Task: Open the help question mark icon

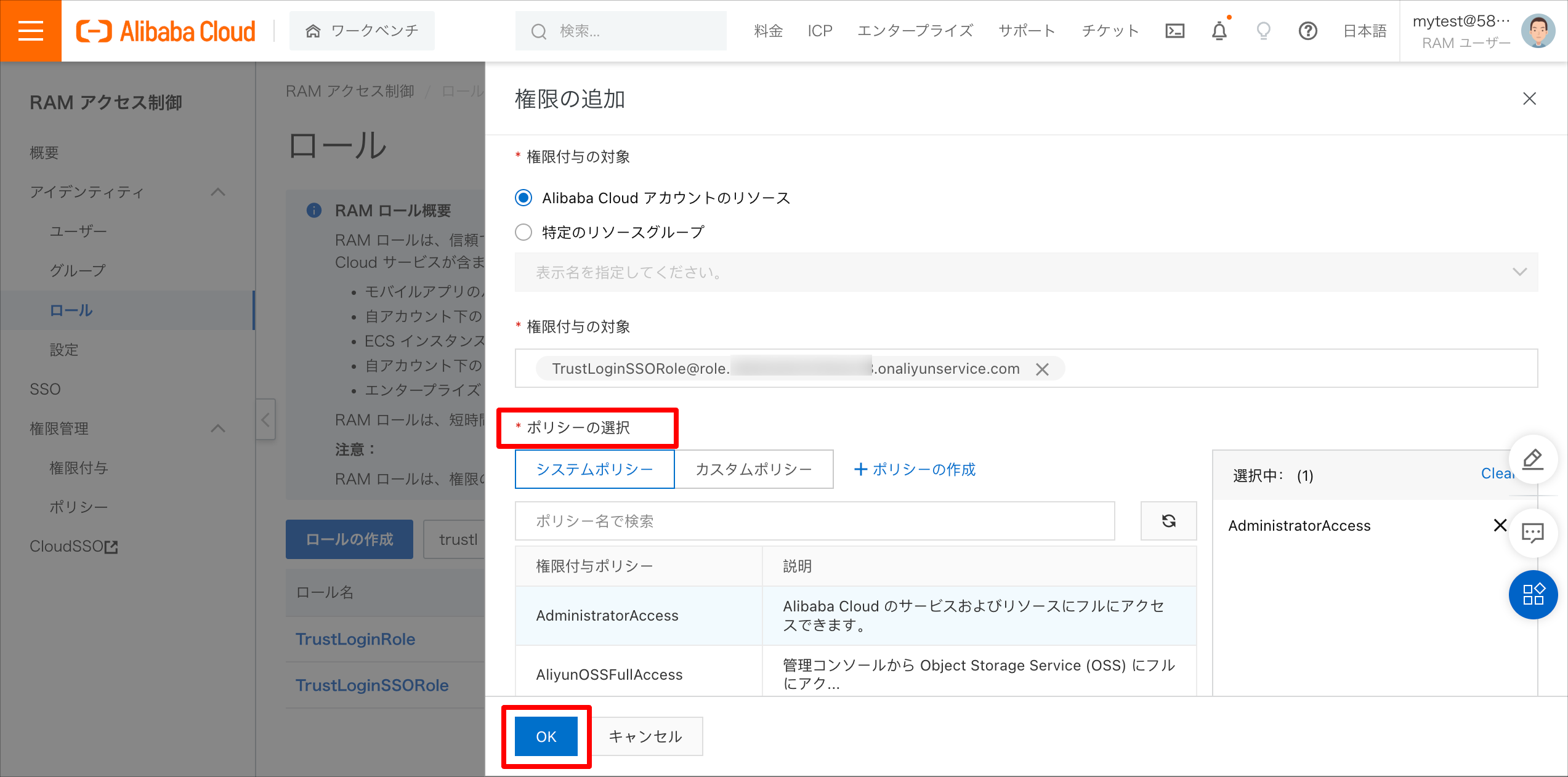Action: point(1308,31)
